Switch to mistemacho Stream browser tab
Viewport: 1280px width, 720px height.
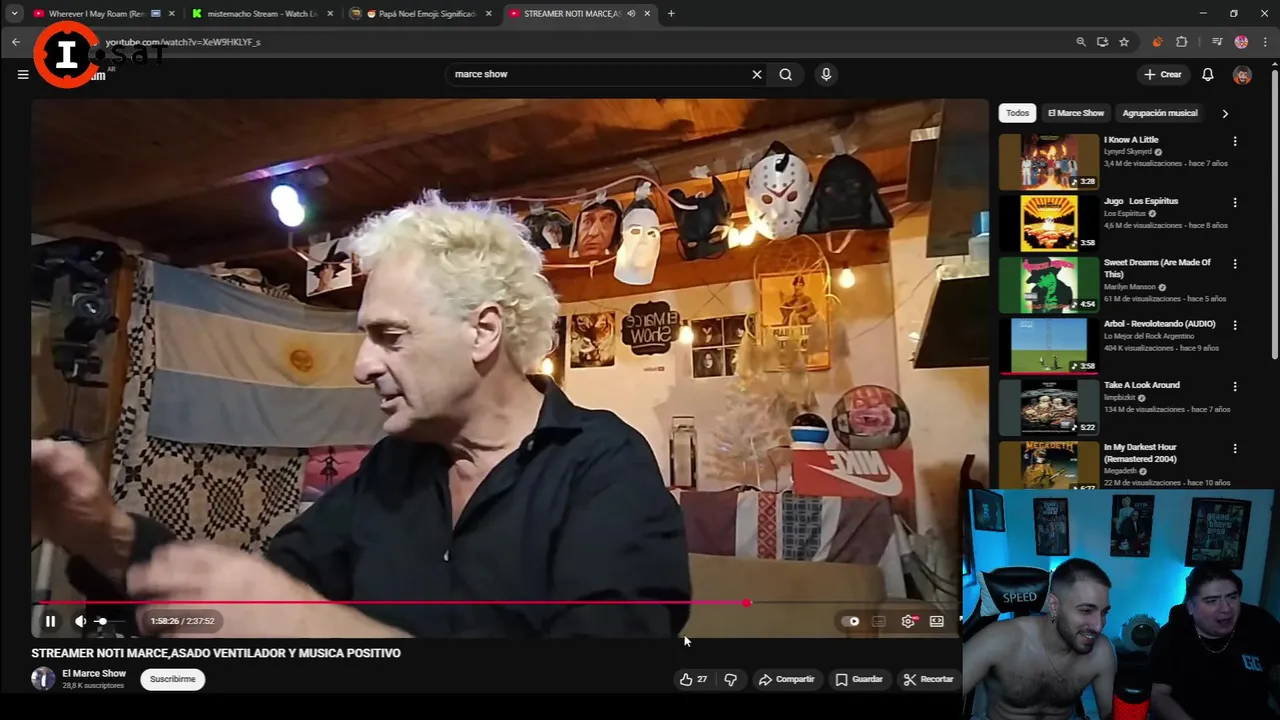(x=262, y=14)
